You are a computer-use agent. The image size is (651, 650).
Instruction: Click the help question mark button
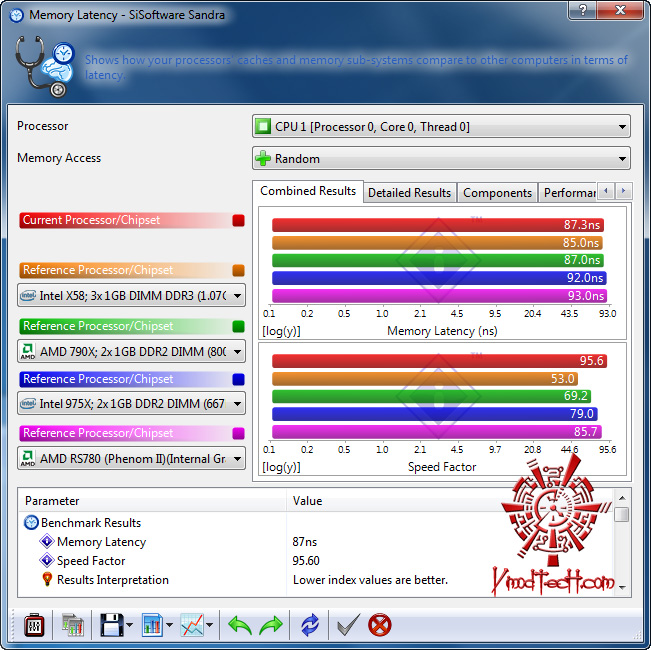582,10
